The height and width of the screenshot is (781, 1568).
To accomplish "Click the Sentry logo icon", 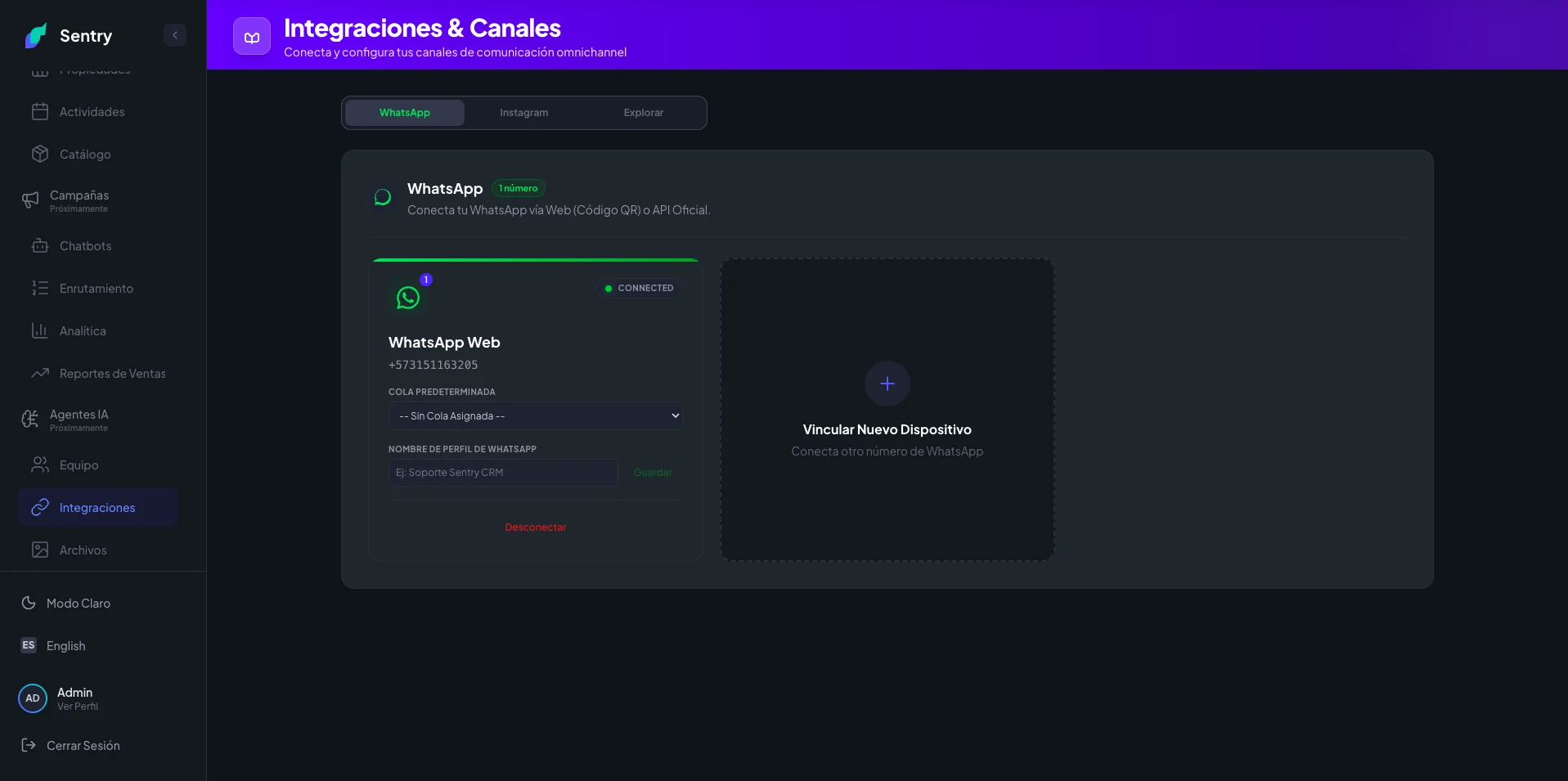I will 35,35.
